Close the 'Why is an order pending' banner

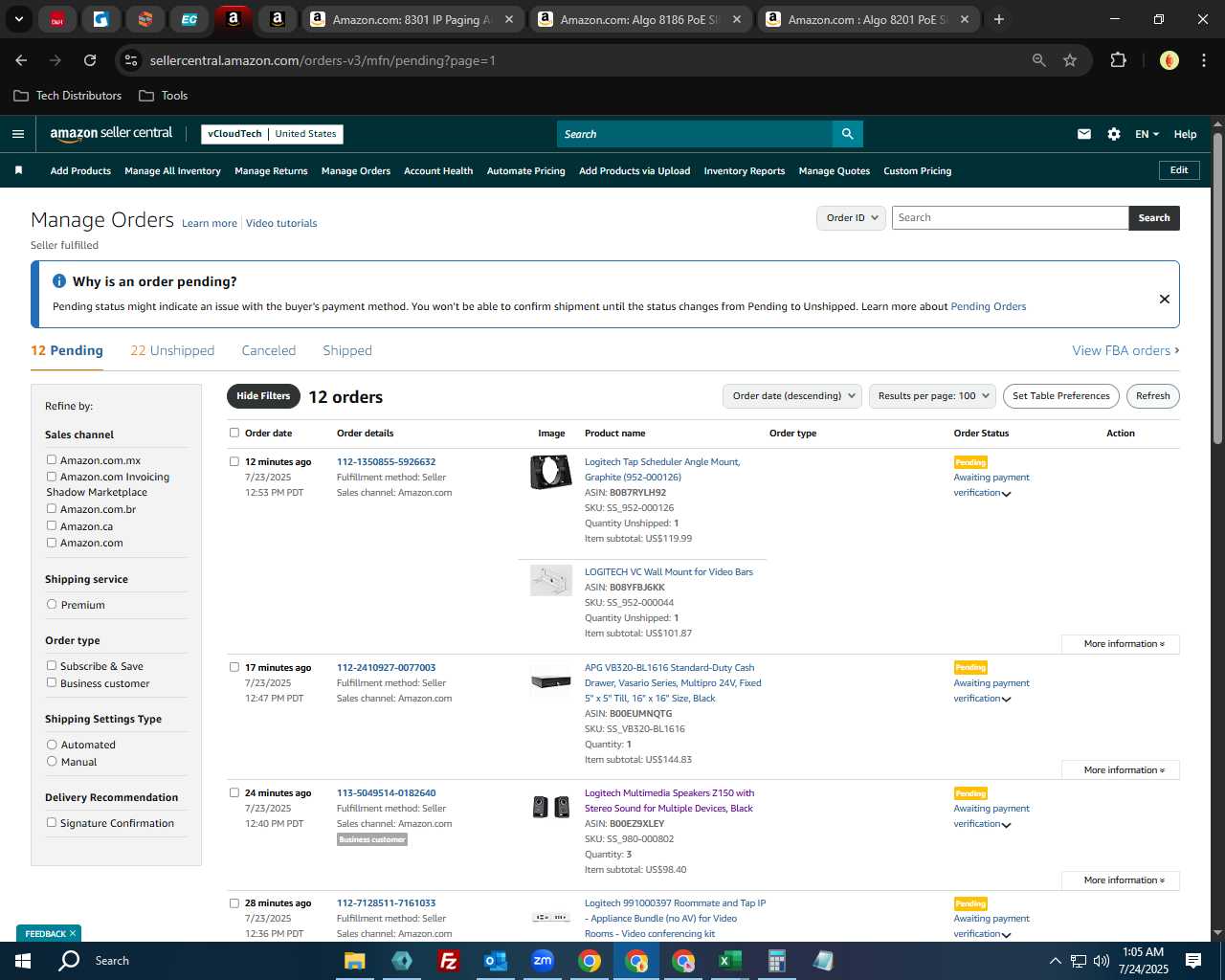1165,299
